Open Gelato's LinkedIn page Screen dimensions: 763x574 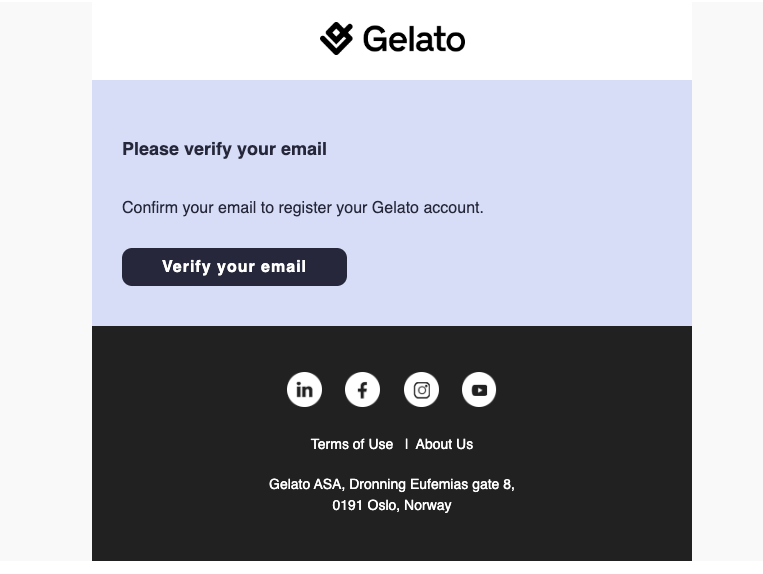tap(304, 389)
